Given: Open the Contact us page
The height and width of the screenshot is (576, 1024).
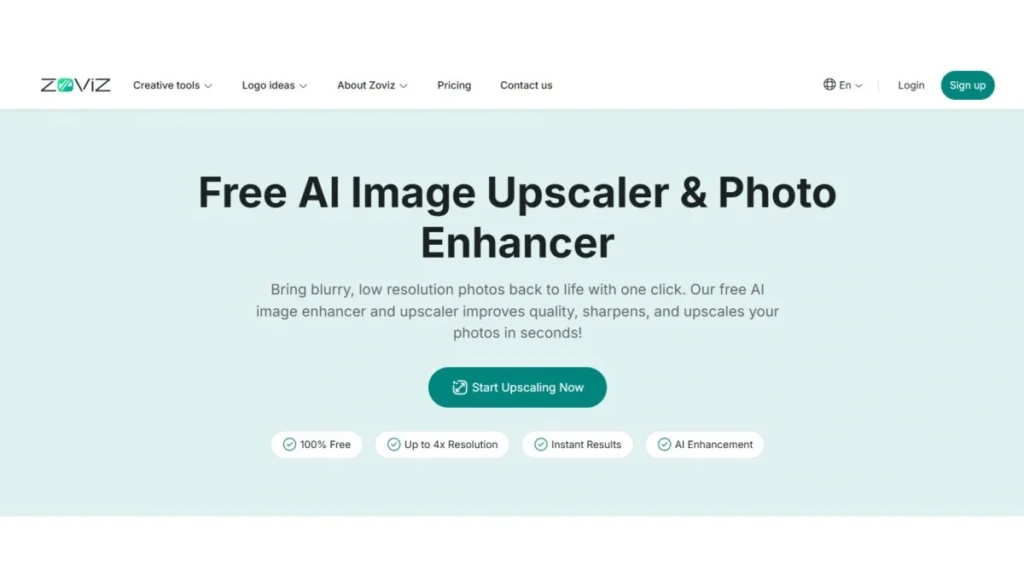Looking at the screenshot, I should [x=526, y=85].
